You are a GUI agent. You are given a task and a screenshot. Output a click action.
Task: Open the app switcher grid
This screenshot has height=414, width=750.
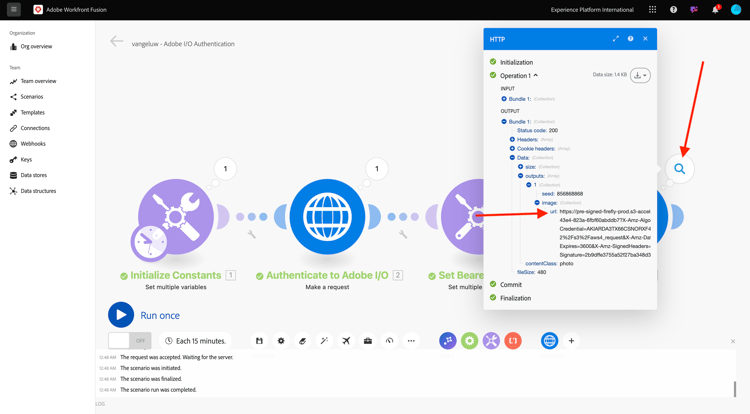coord(652,10)
